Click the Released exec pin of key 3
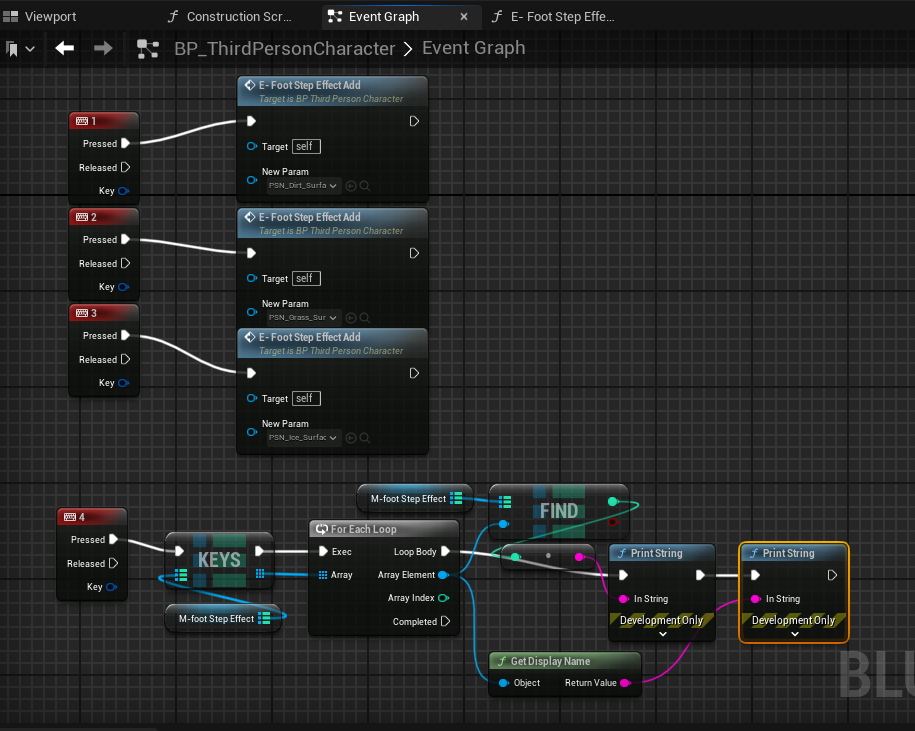The image size is (915, 731). click(x=125, y=359)
